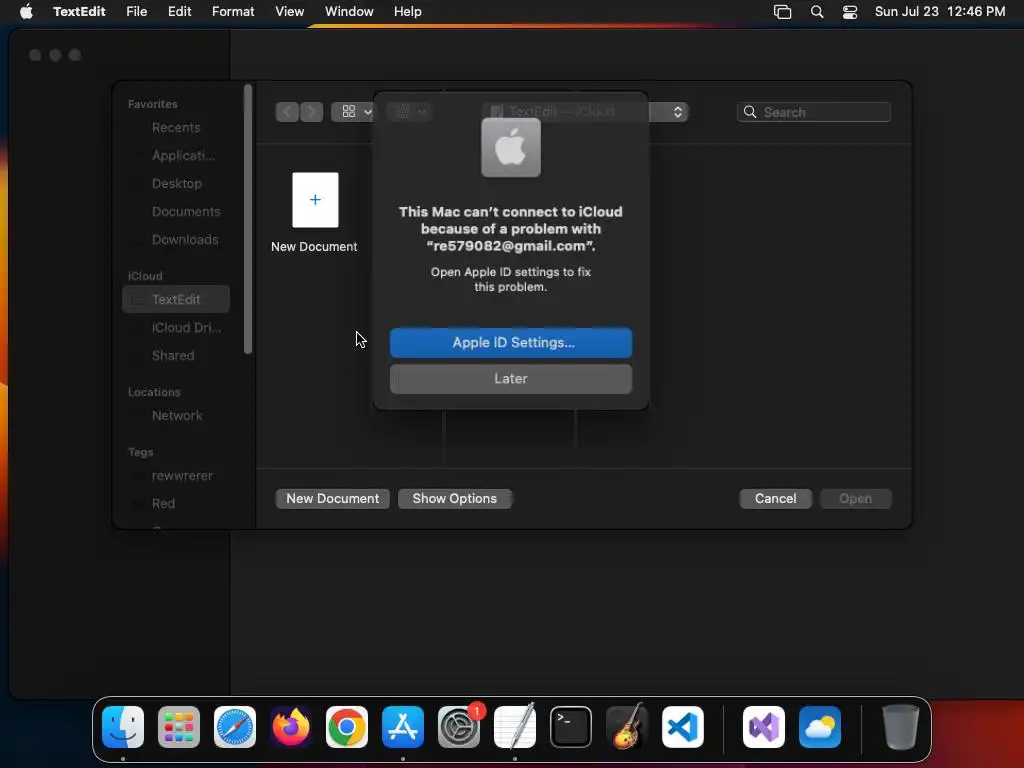Open GarageBand from the Dock
The width and height of the screenshot is (1024, 768).
tap(627, 727)
